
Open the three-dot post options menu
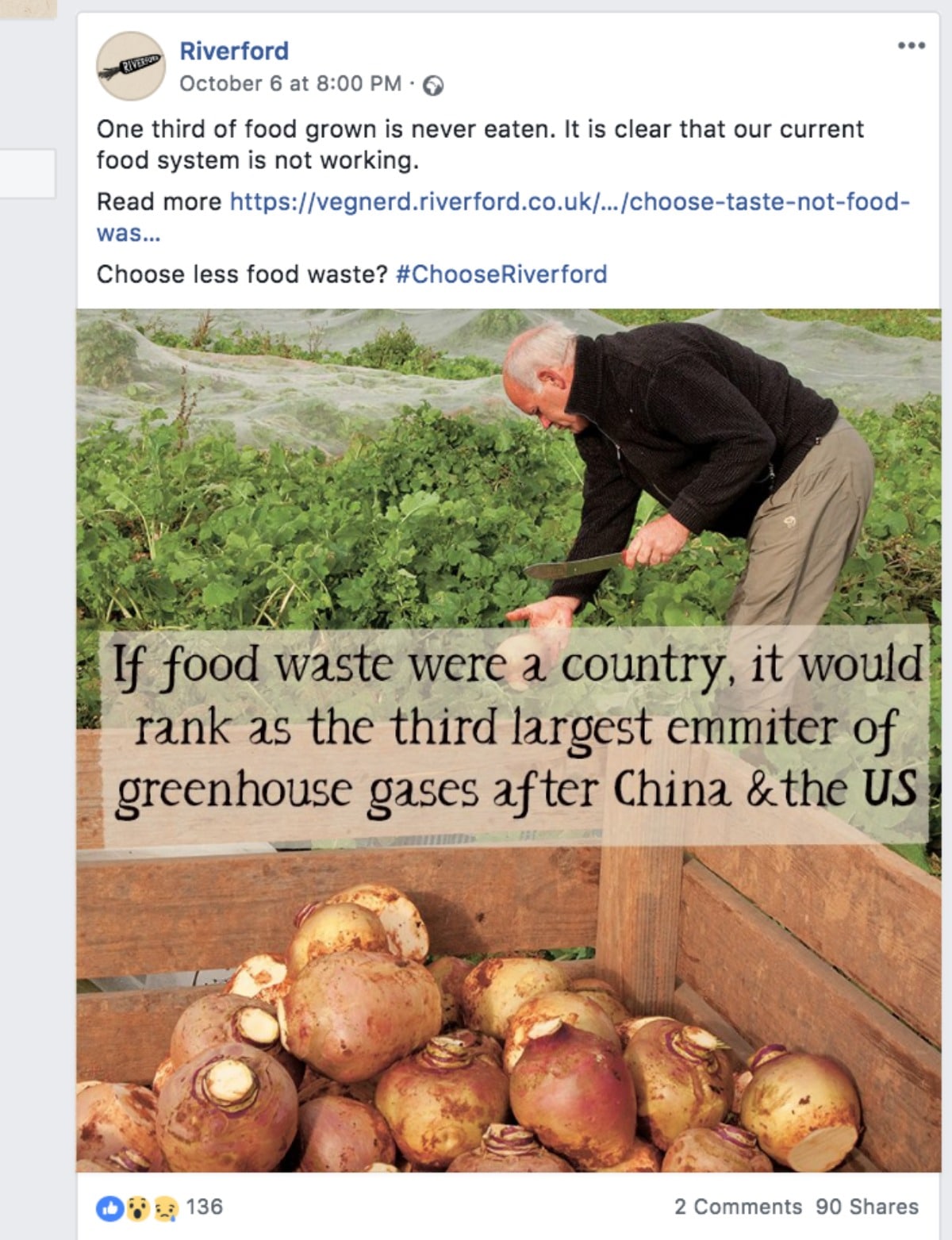(912, 45)
